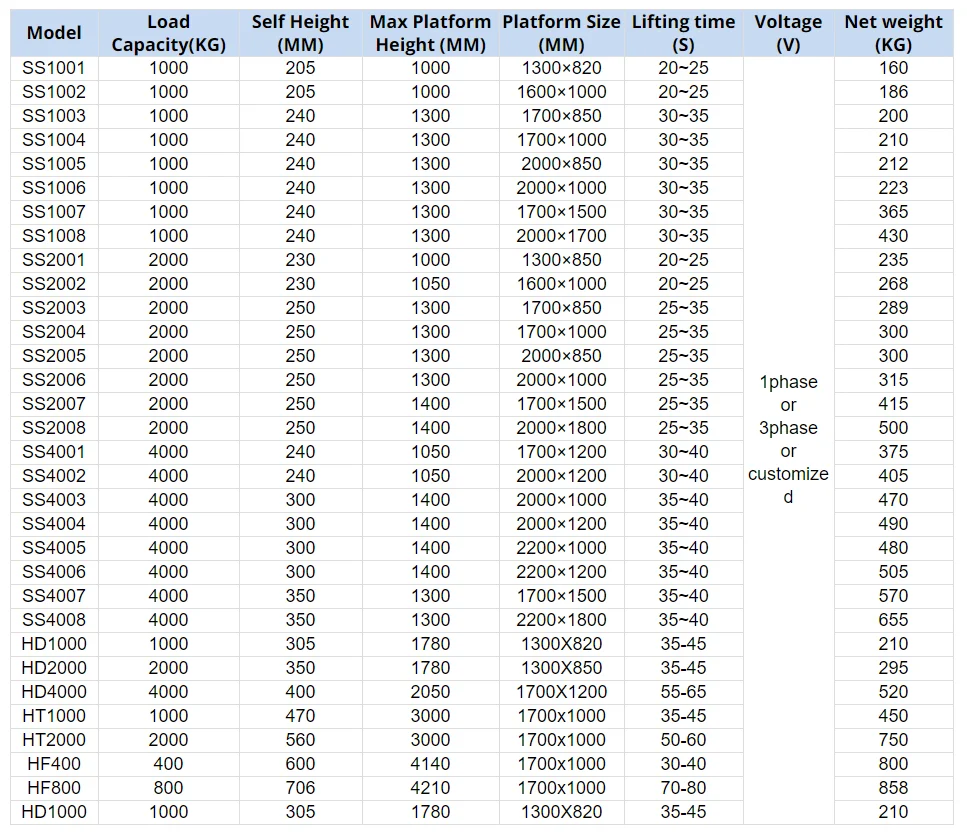
Task: Click lifting time 55-65 for HD4000
Action: click(x=683, y=693)
